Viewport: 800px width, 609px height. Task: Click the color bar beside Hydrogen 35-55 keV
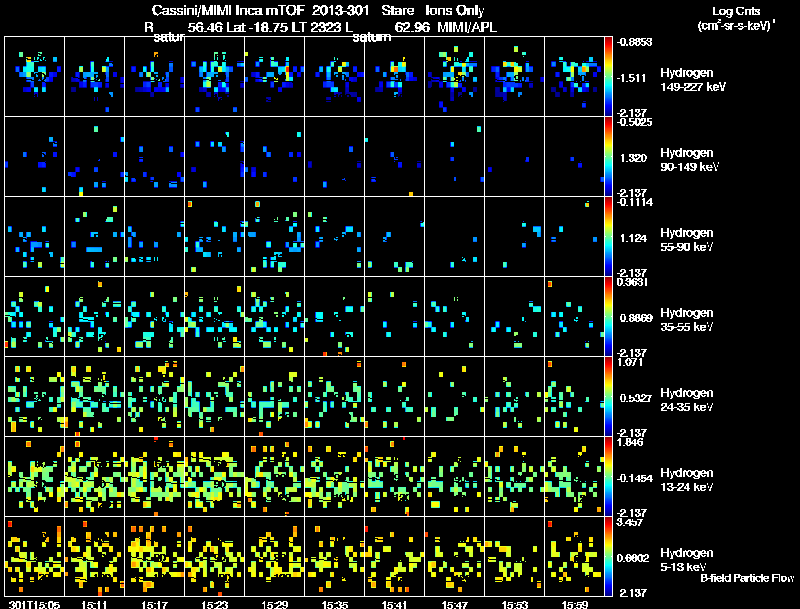pyautogui.click(x=608, y=317)
